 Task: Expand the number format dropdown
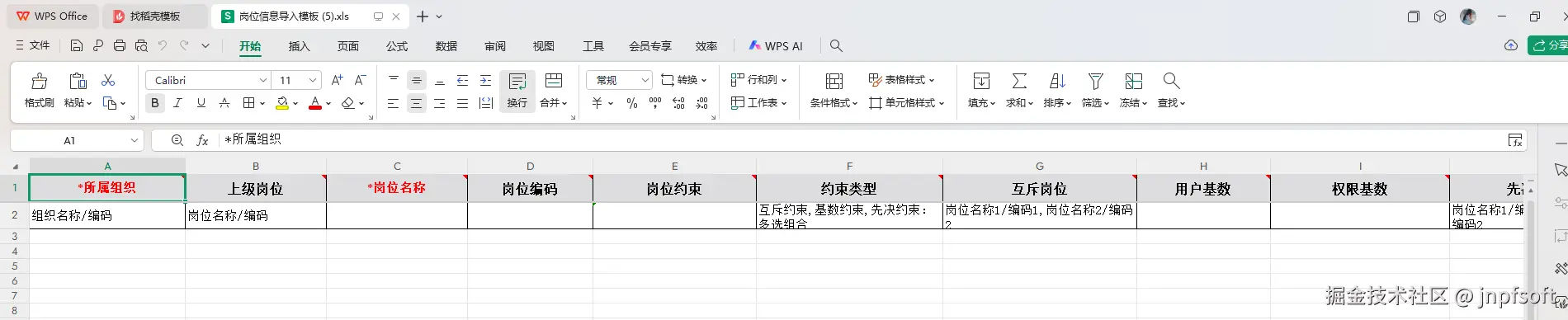tap(645, 80)
